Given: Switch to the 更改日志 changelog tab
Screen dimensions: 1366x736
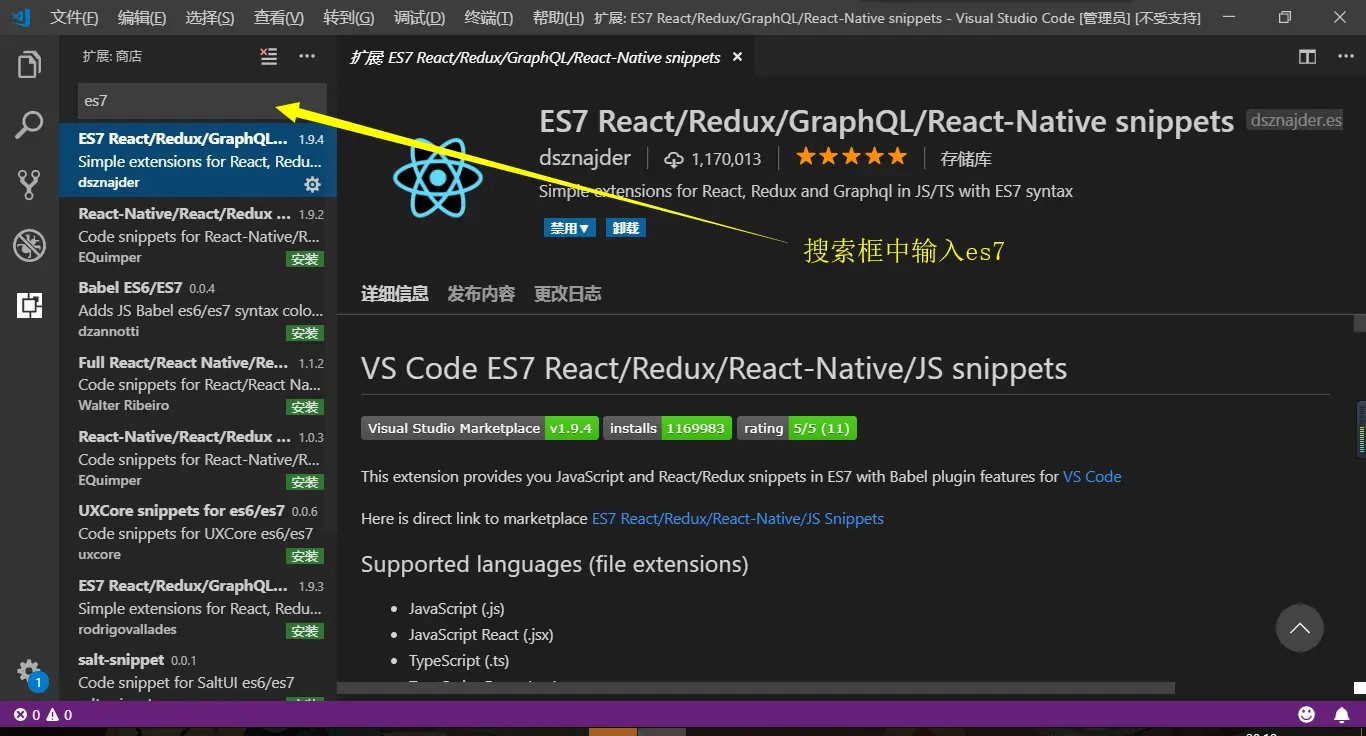Looking at the screenshot, I should [x=567, y=293].
